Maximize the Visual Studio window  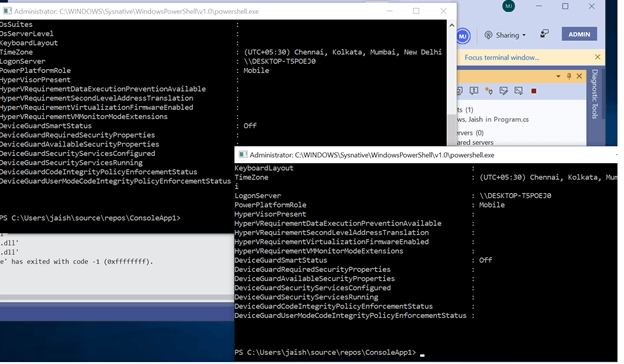565,6
